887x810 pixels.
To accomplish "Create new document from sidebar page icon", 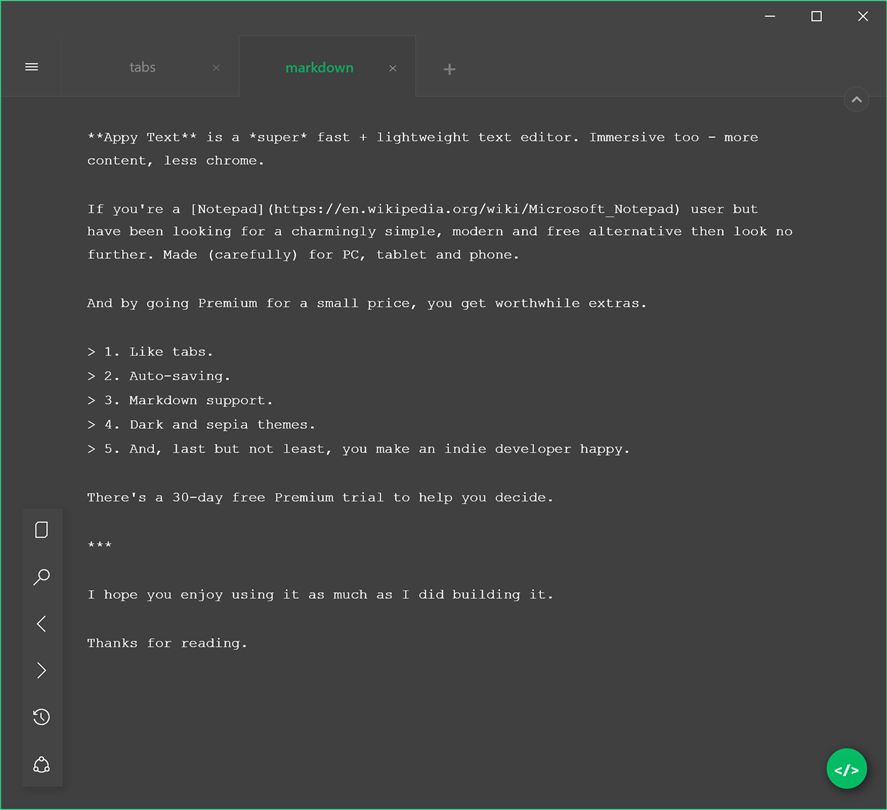I will (41, 530).
